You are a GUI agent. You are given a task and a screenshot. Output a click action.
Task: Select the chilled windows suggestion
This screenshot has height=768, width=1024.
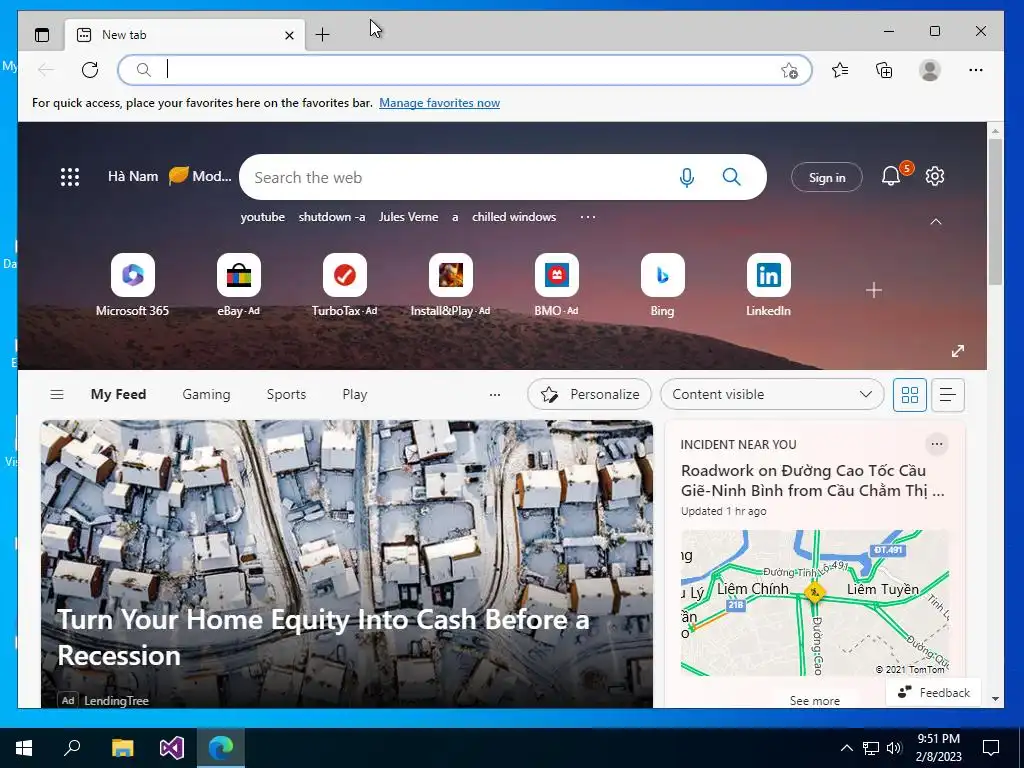click(x=514, y=217)
